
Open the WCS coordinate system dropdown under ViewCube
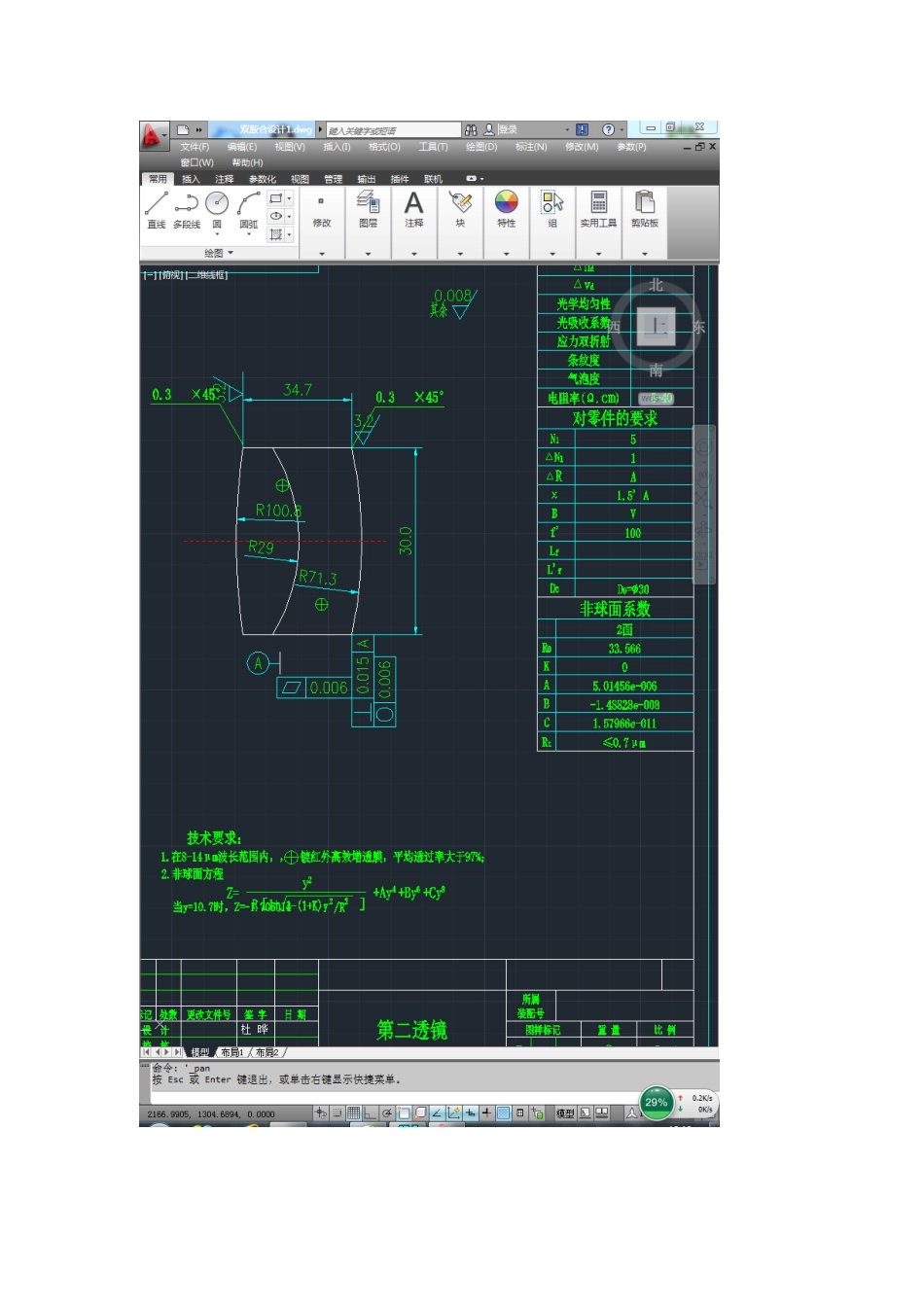pyautogui.click(x=657, y=398)
